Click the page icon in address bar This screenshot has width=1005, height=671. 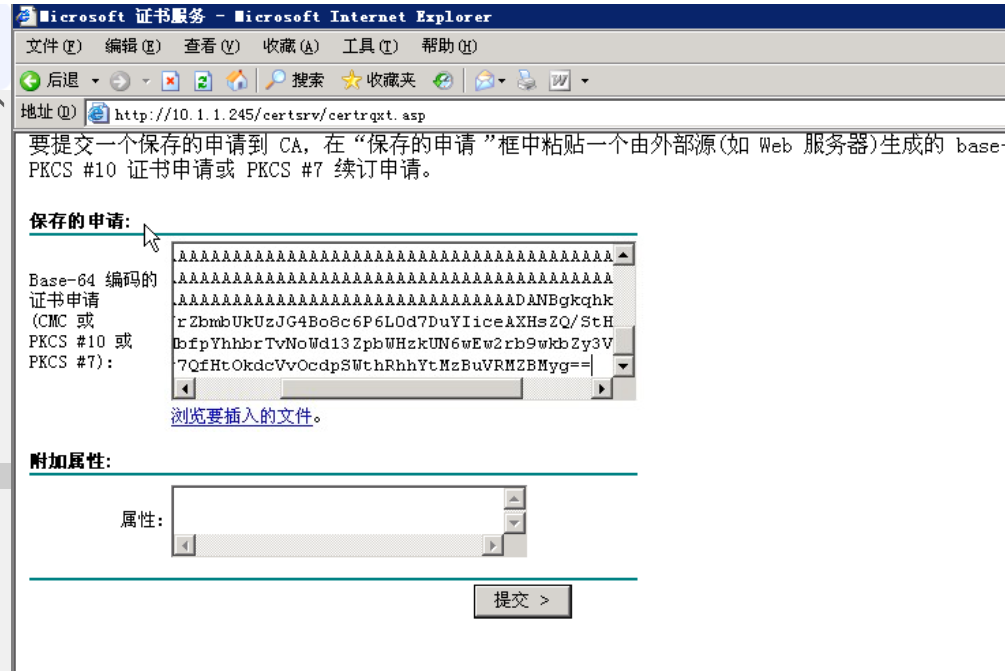tap(98, 113)
